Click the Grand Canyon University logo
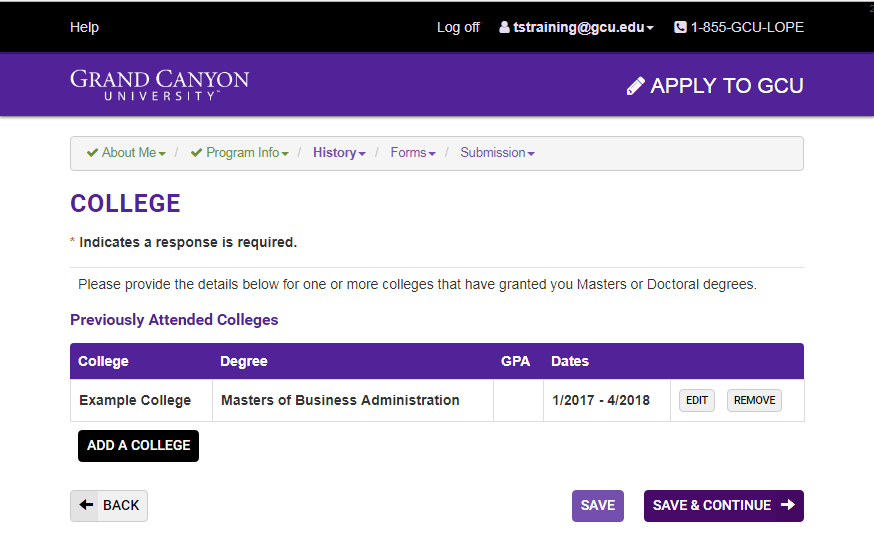The image size is (874, 556). pos(159,85)
